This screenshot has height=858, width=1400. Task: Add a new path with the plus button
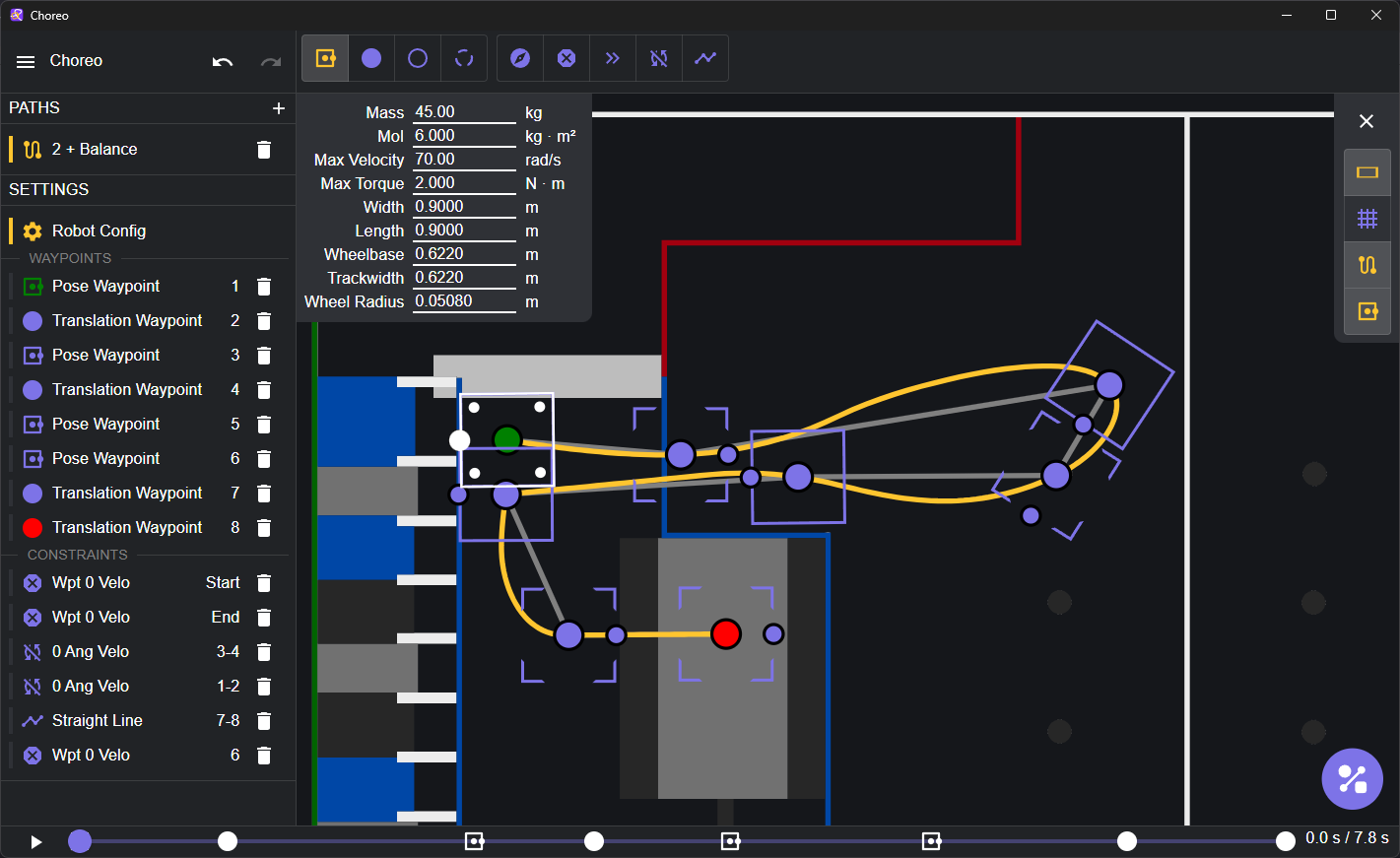279,108
